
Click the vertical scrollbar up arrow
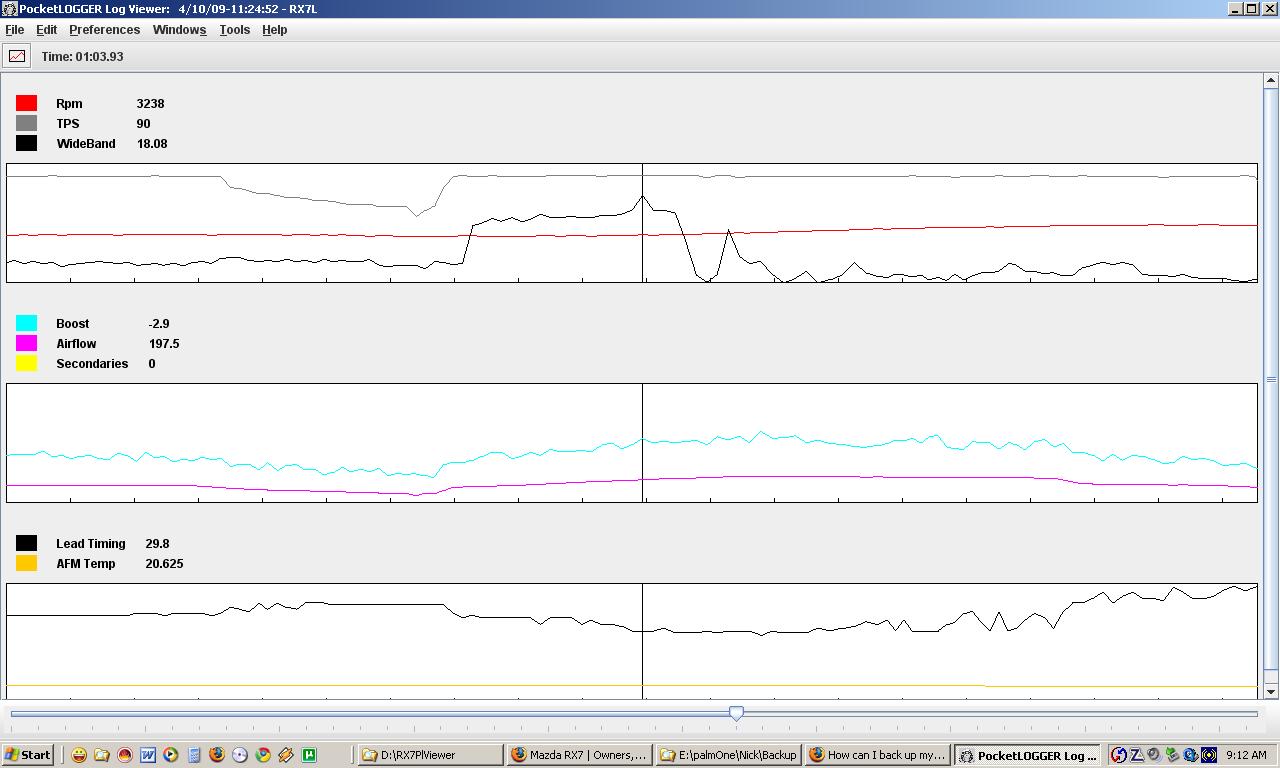click(1271, 80)
